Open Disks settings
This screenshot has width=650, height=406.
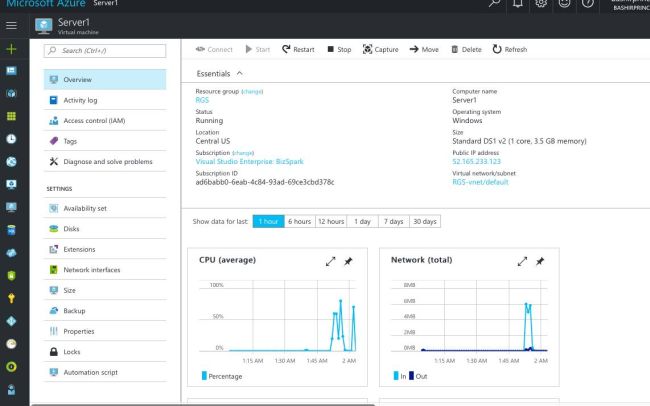point(105,229)
